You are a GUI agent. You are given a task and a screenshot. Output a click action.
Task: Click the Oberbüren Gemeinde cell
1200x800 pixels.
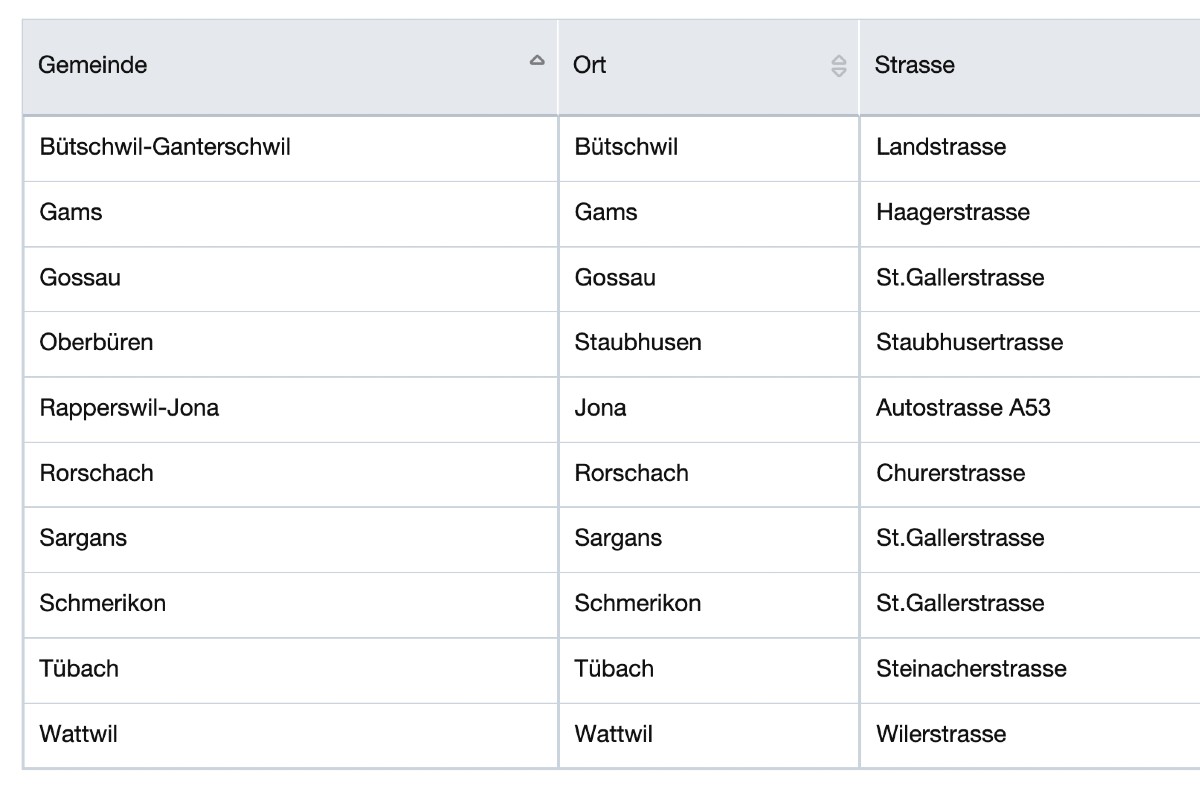click(x=96, y=342)
